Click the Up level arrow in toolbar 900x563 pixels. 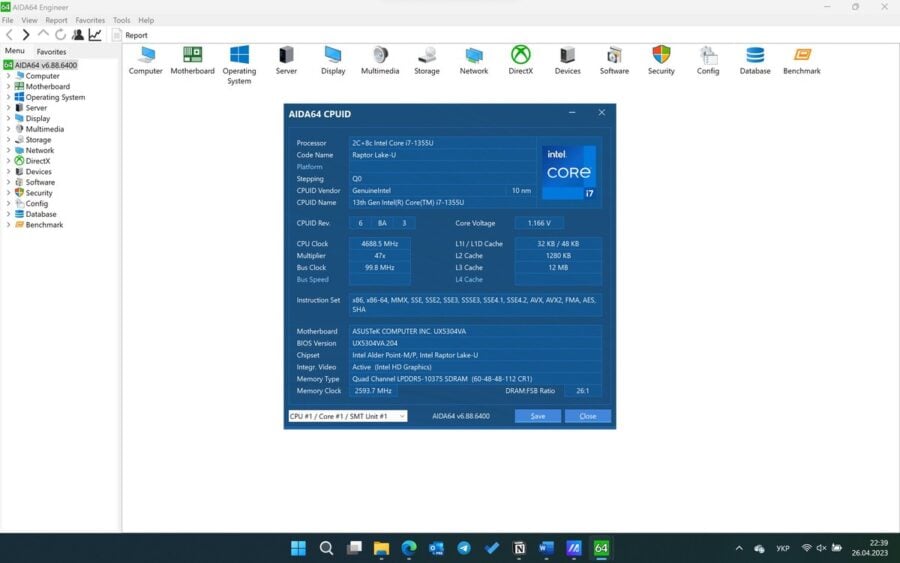[43, 35]
